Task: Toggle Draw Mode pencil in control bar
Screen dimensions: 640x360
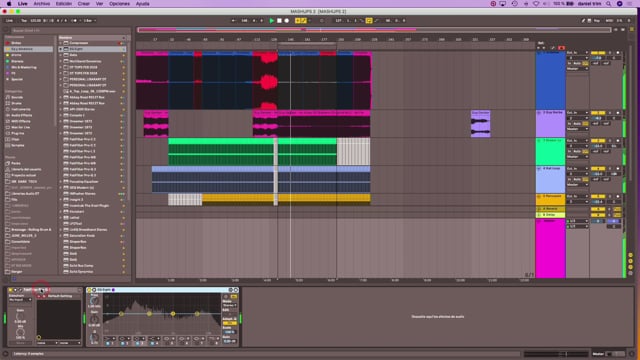Action: tap(583, 20)
